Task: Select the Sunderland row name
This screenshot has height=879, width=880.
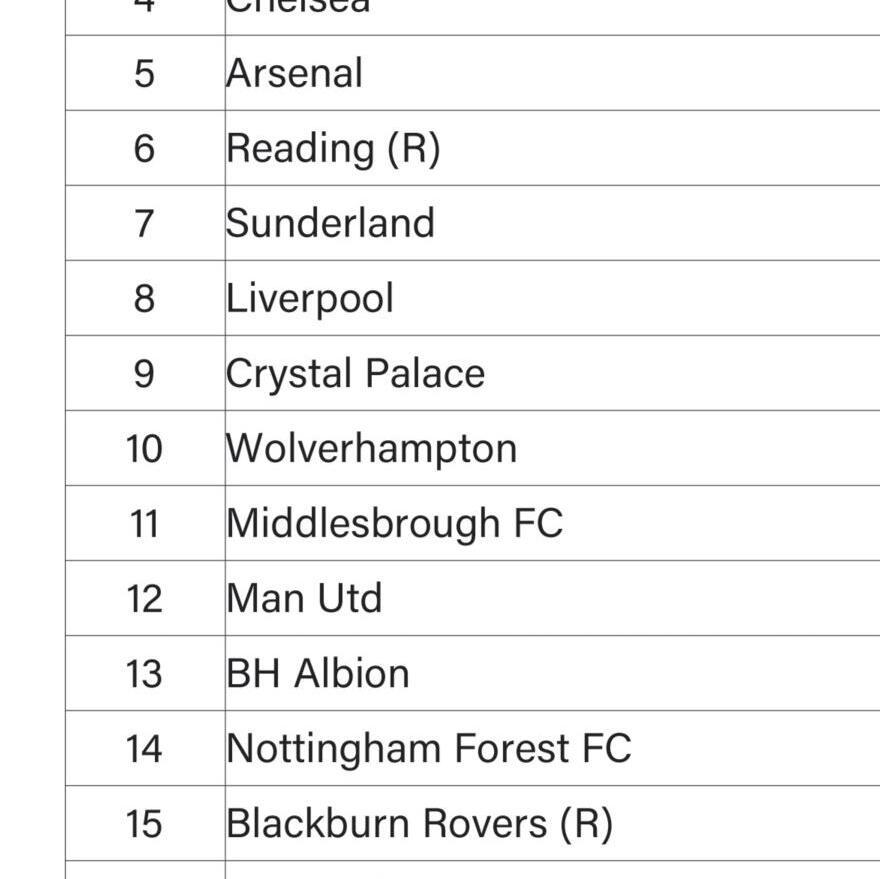Action: (x=330, y=223)
